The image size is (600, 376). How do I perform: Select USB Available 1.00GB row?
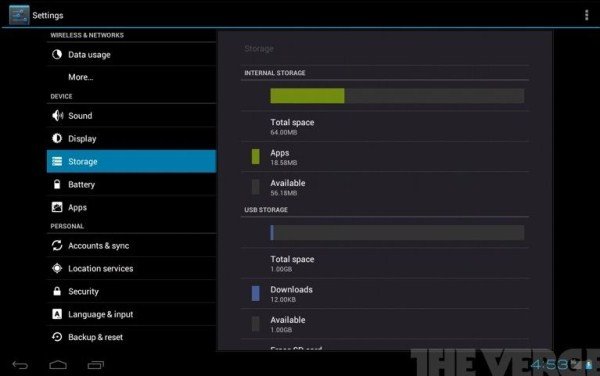[x=385, y=324]
